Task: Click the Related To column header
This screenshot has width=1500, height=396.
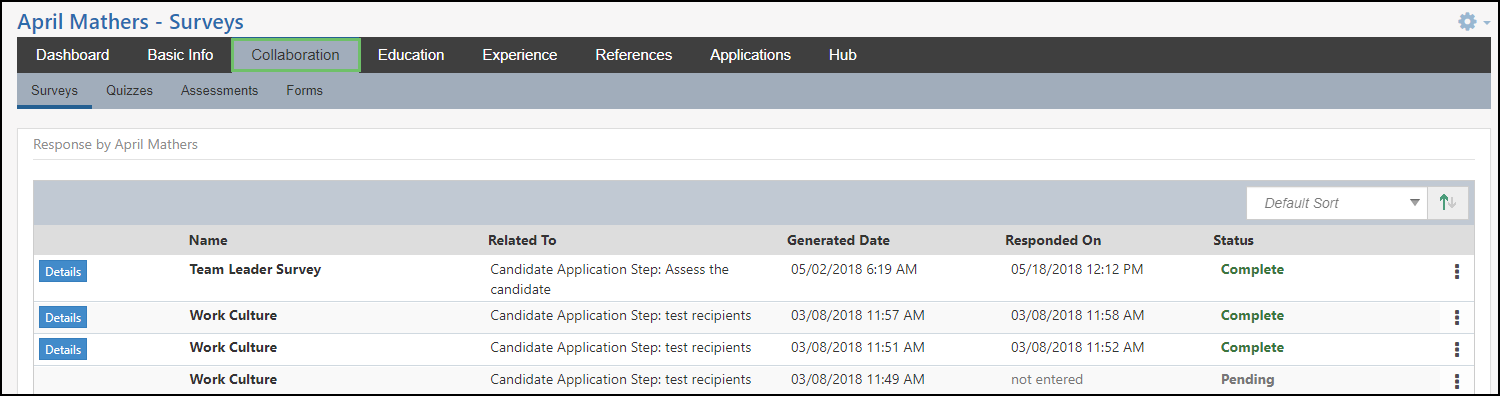Action: coord(522,240)
